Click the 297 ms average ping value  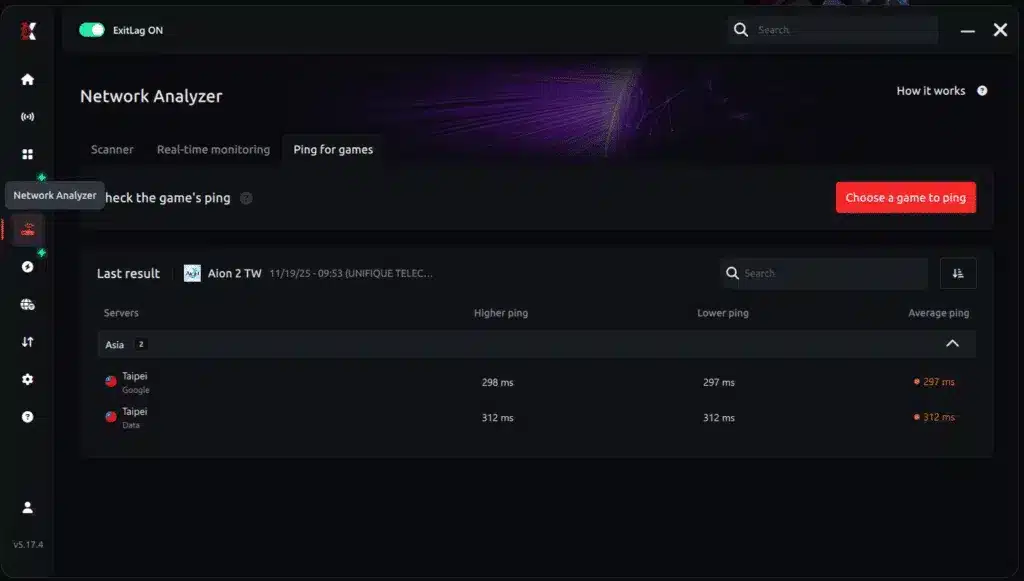click(938, 382)
